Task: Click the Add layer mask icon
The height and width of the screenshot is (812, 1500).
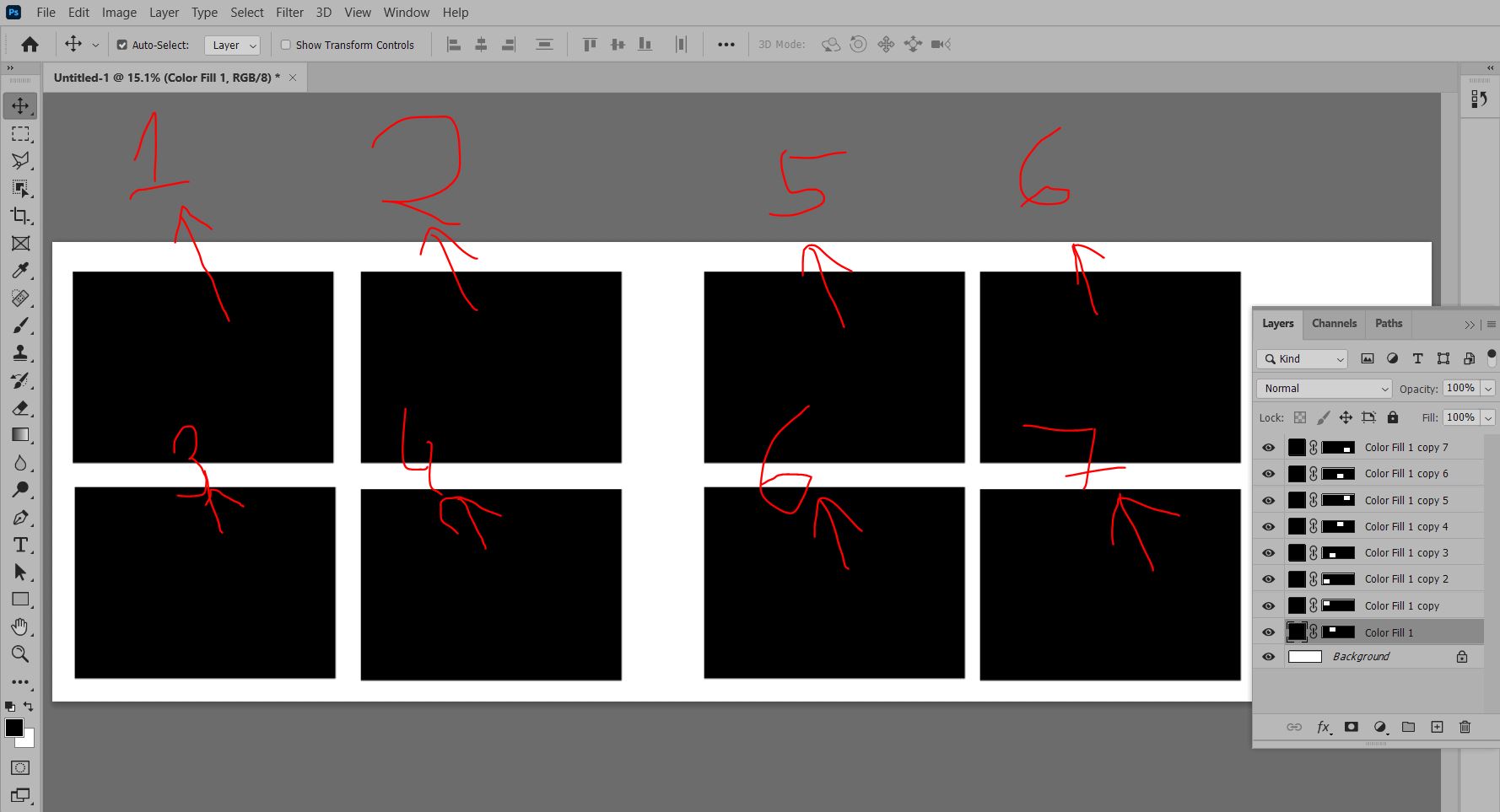Action: pos(1351,727)
